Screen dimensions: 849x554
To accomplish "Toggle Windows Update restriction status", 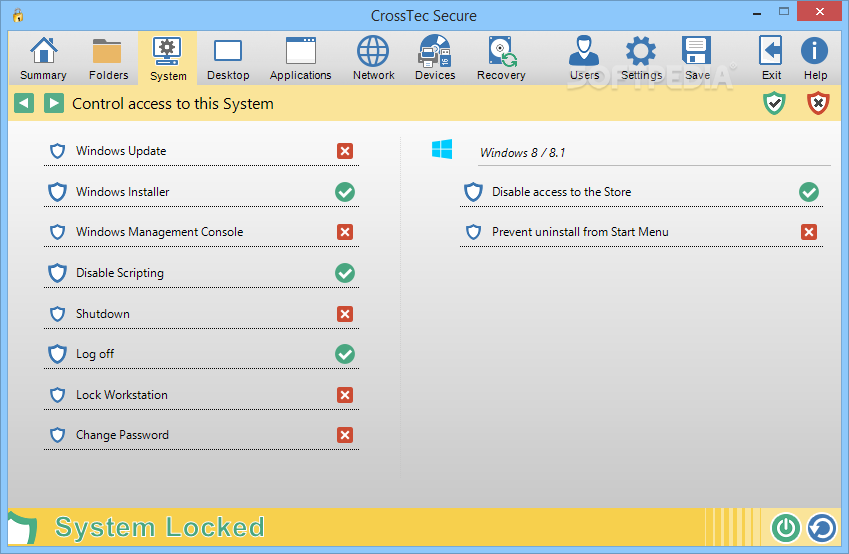I will pos(345,151).
